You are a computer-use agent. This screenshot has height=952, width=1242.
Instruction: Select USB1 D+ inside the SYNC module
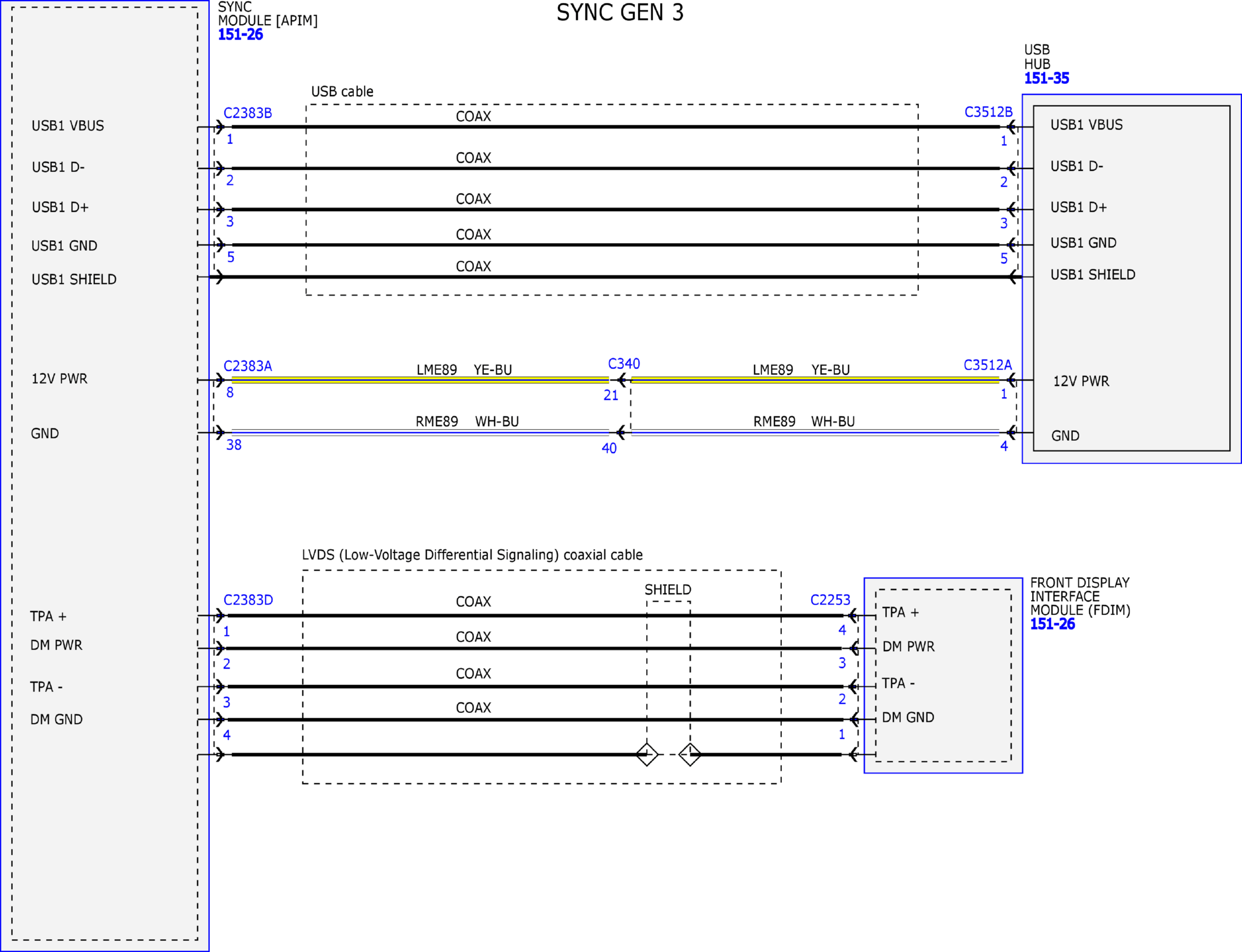60,208
